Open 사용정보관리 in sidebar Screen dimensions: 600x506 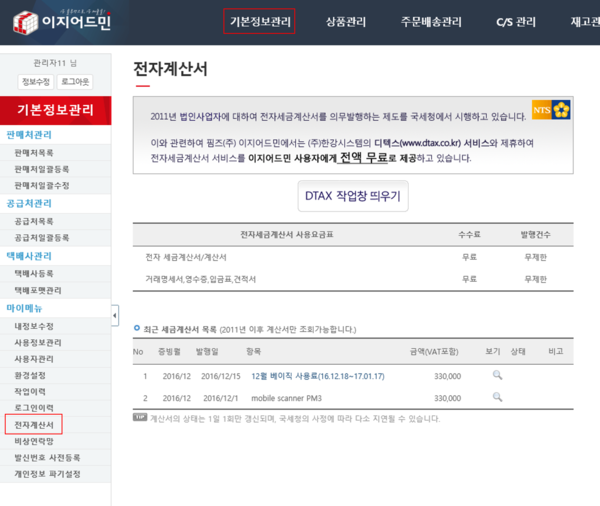pos(38,343)
